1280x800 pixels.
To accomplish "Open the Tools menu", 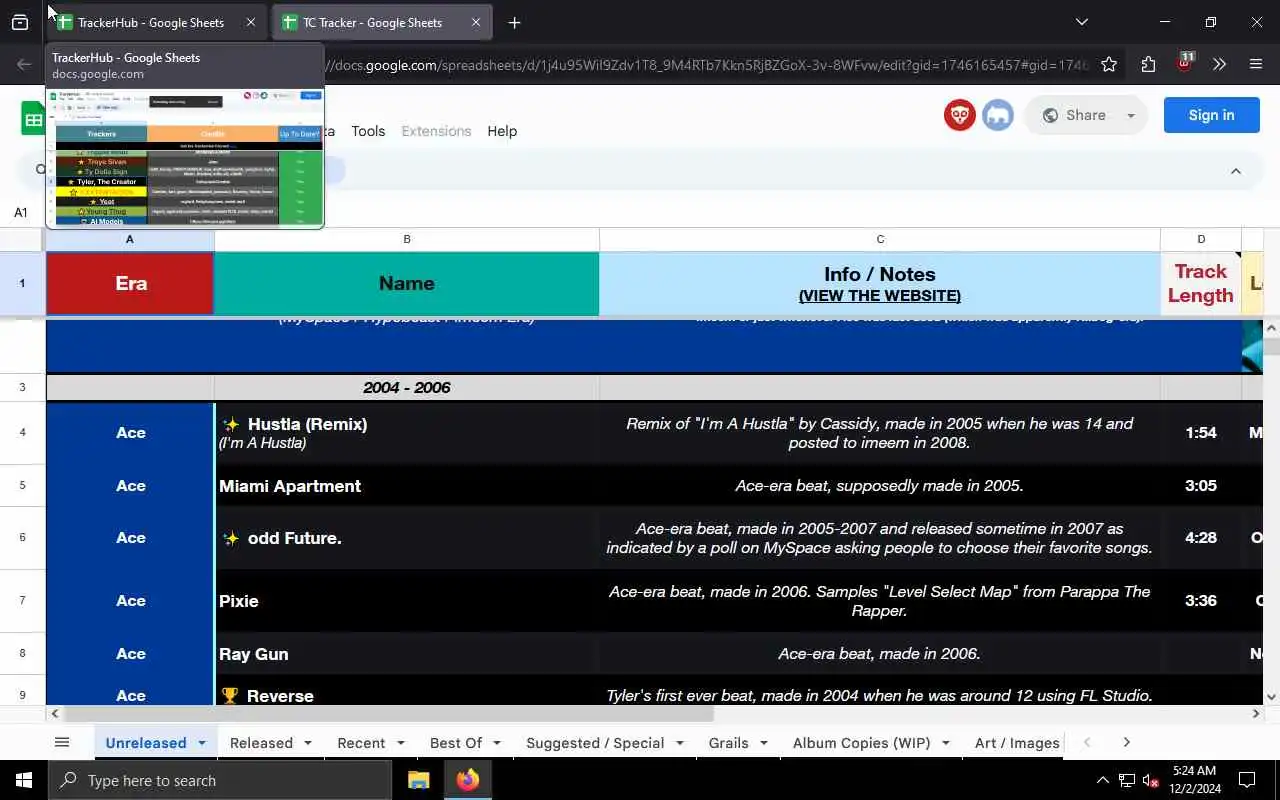I will [x=368, y=131].
